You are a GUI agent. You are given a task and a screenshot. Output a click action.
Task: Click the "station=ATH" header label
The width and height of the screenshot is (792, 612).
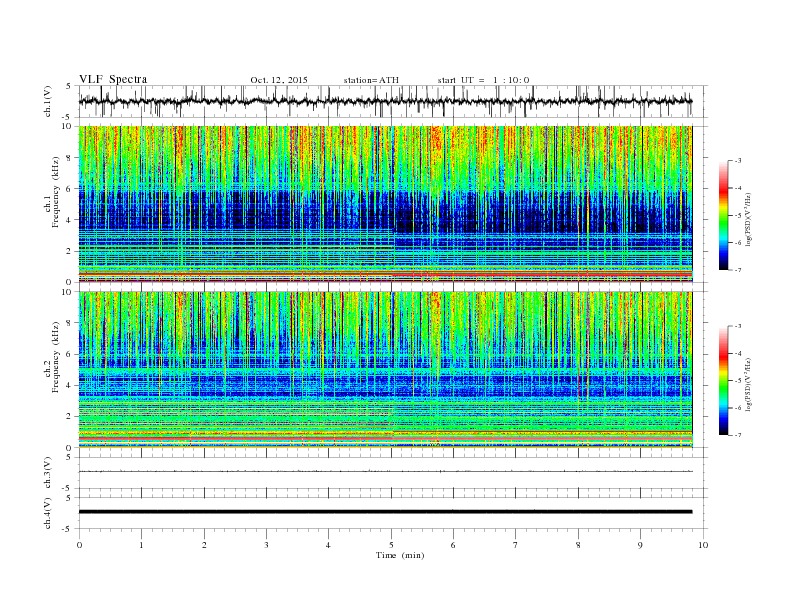coord(371,80)
